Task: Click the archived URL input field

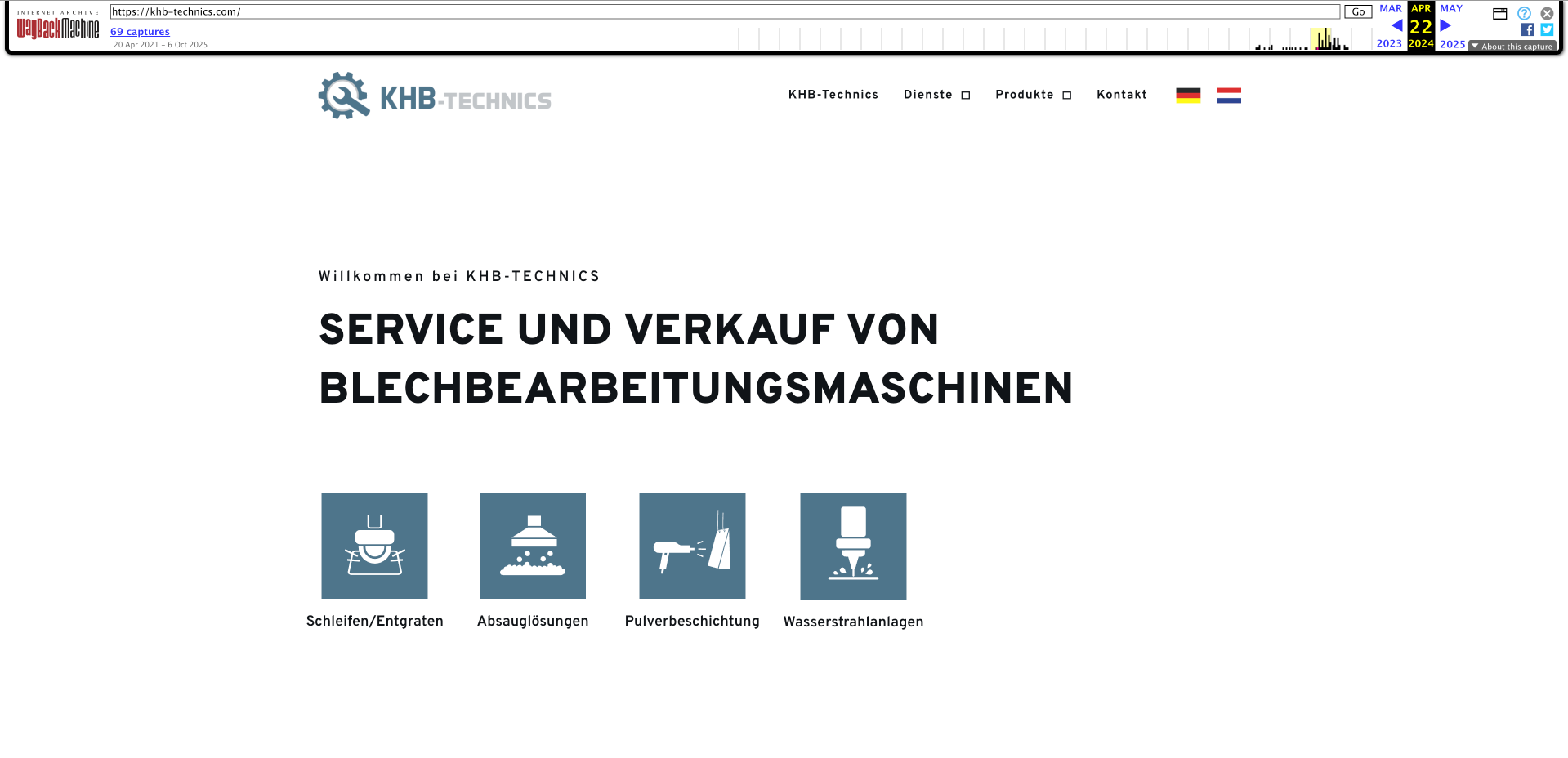Action: point(724,11)
